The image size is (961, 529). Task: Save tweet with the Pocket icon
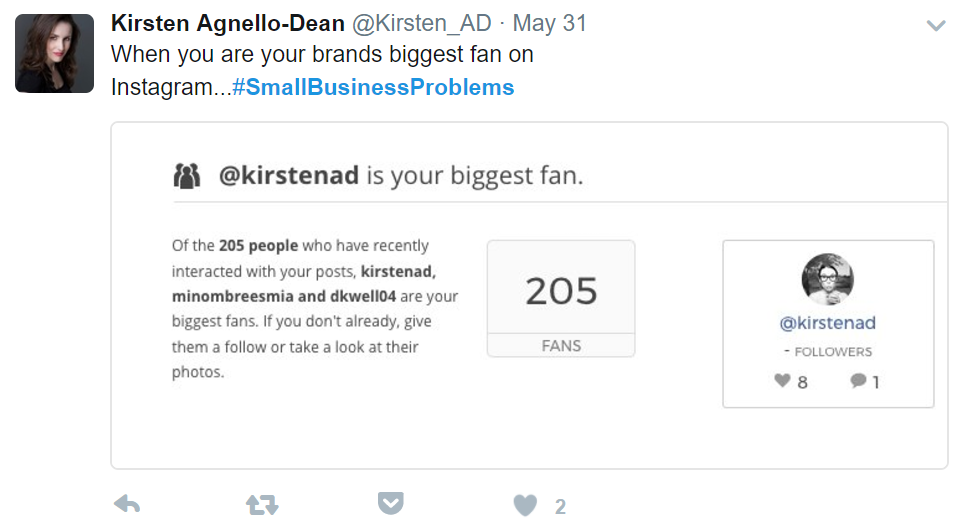(390, 503)
